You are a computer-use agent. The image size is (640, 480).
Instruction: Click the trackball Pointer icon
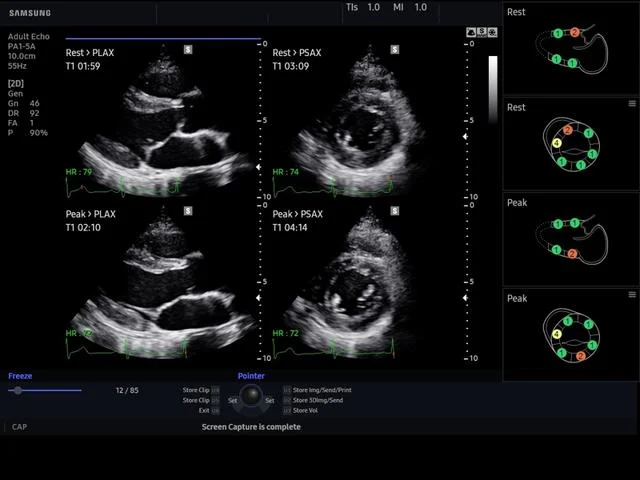[x=251, y=395]
